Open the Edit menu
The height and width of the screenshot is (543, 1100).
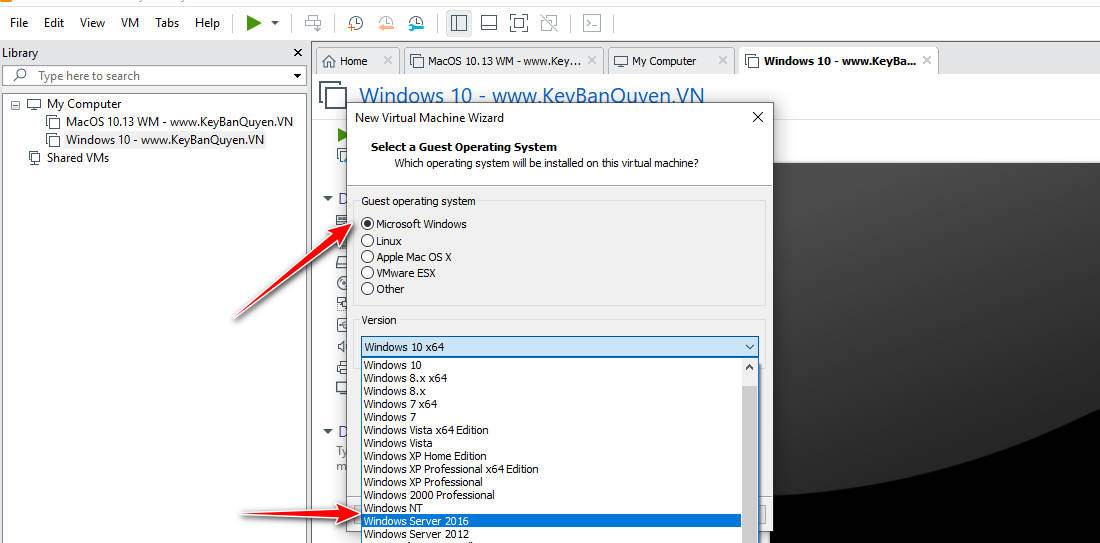point(54,23)
